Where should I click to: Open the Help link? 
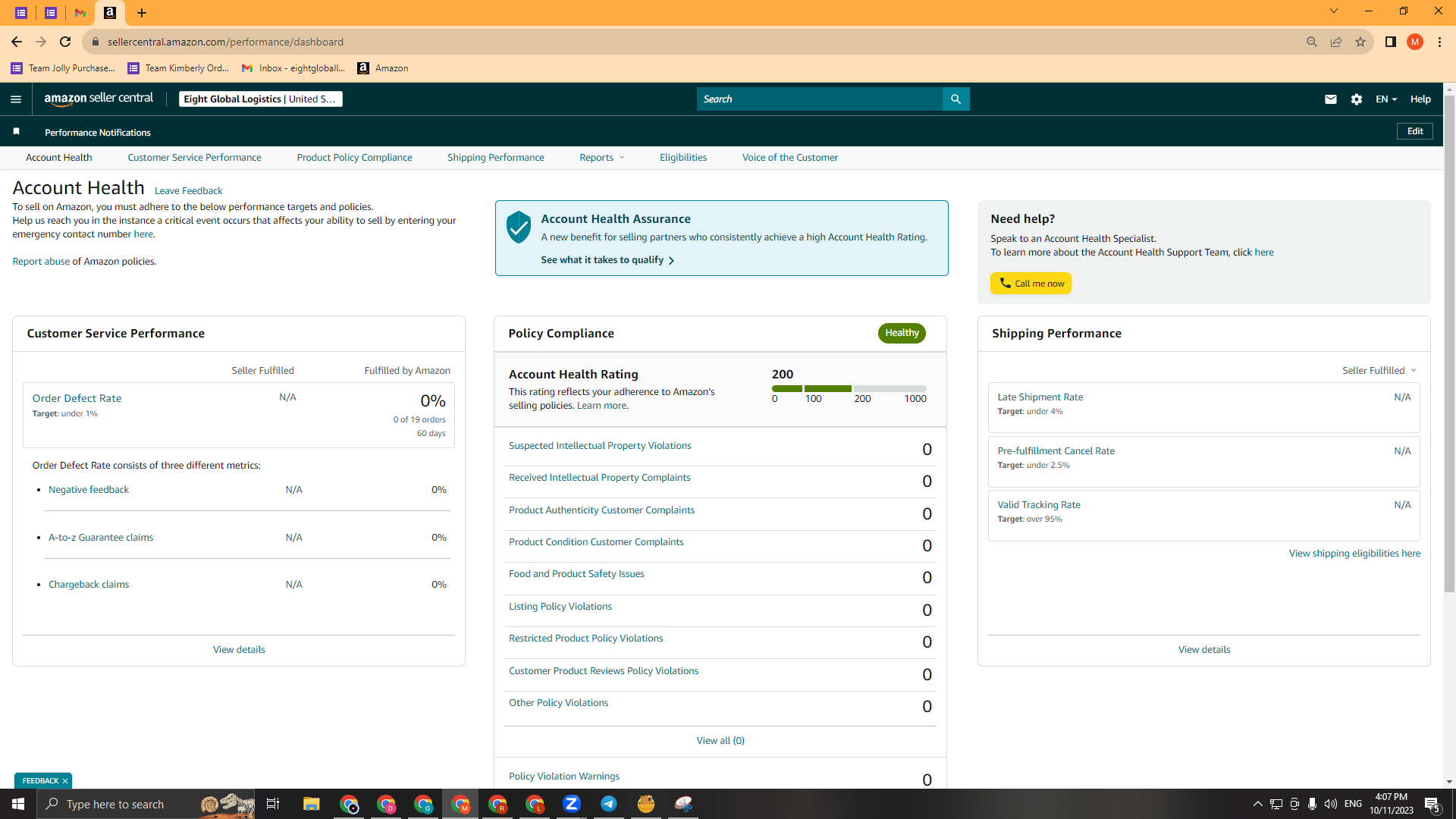[1420, 99]
